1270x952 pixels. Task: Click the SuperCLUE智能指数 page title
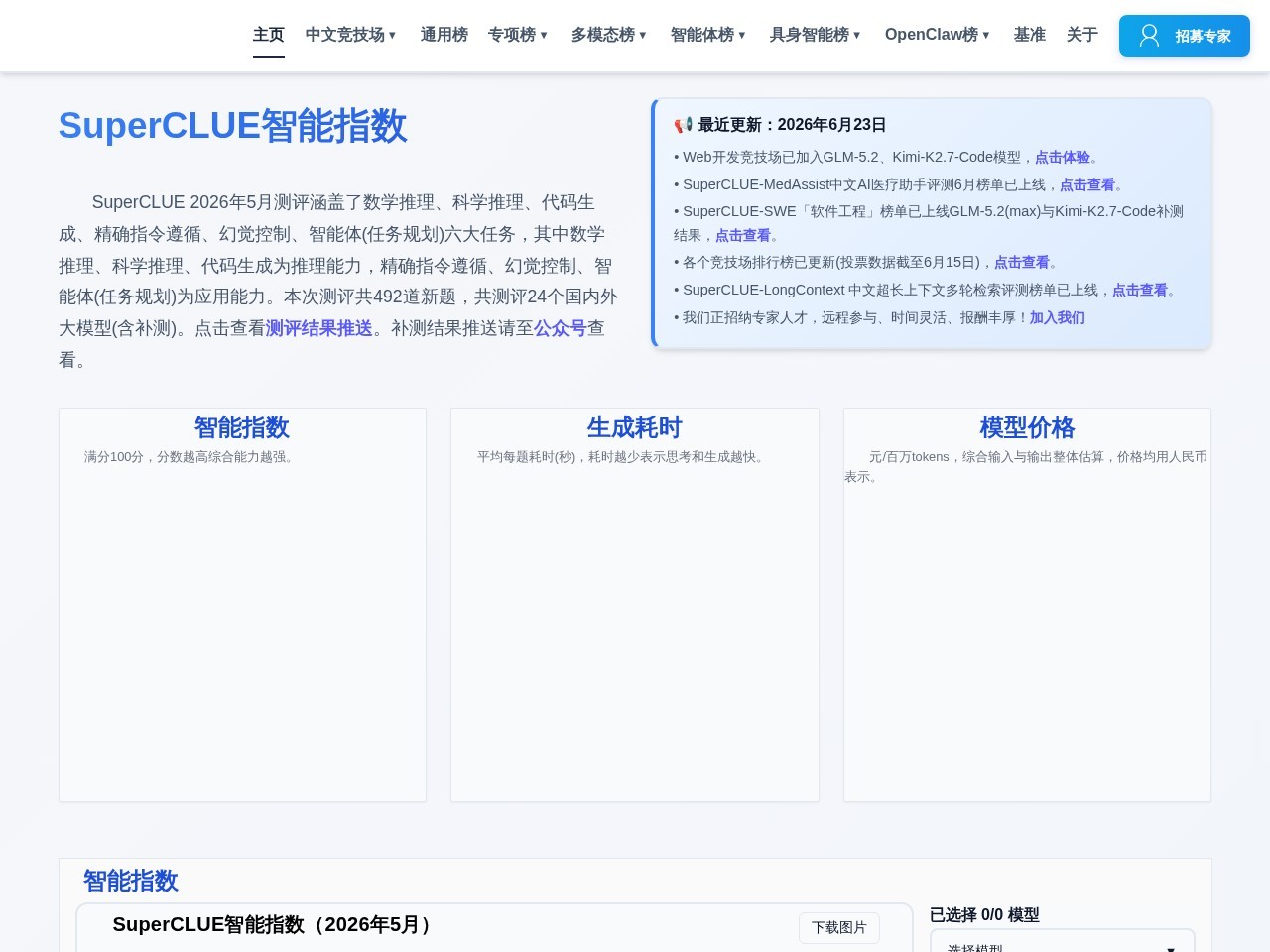click(x=233, y=126)
